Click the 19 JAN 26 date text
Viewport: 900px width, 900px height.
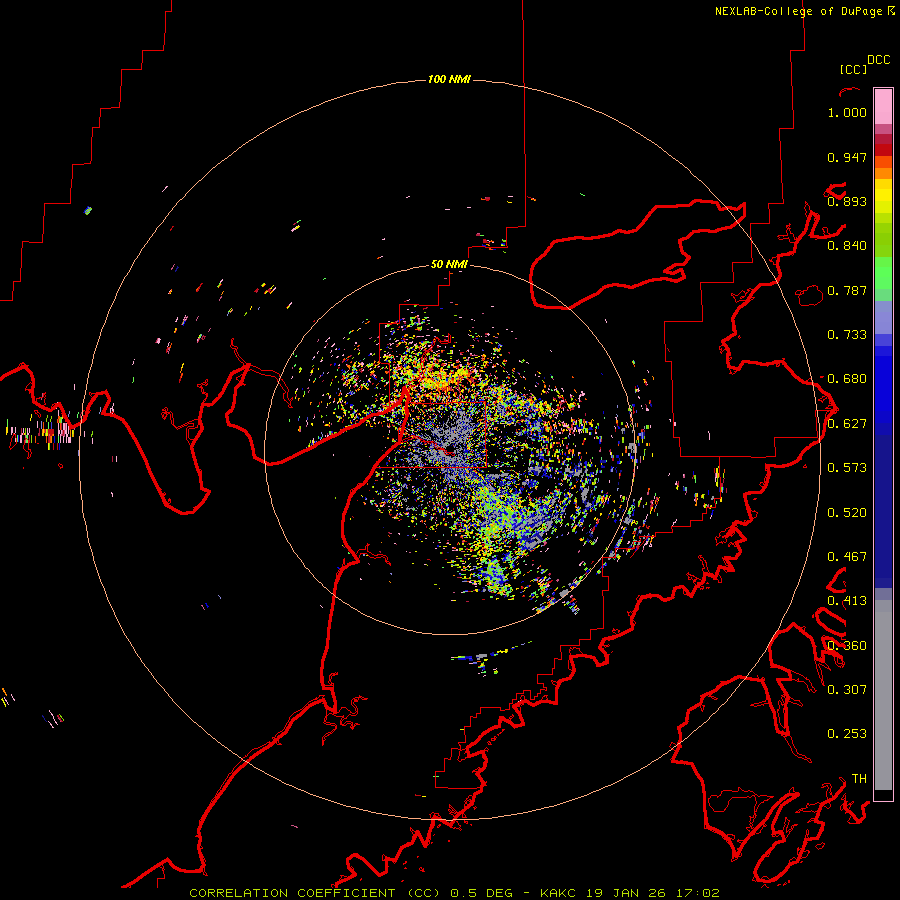pyautogui.click(x=624, y=893)
